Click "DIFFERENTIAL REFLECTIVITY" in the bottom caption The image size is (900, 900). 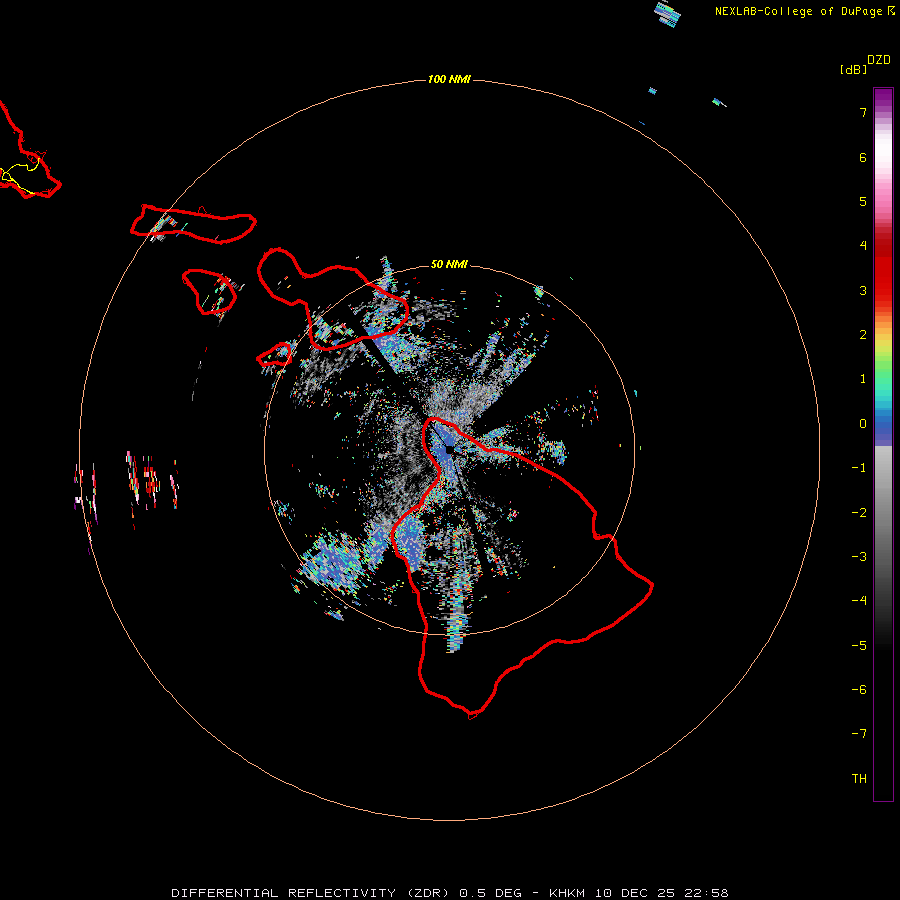pyautogui.click(x=284, y=893)
